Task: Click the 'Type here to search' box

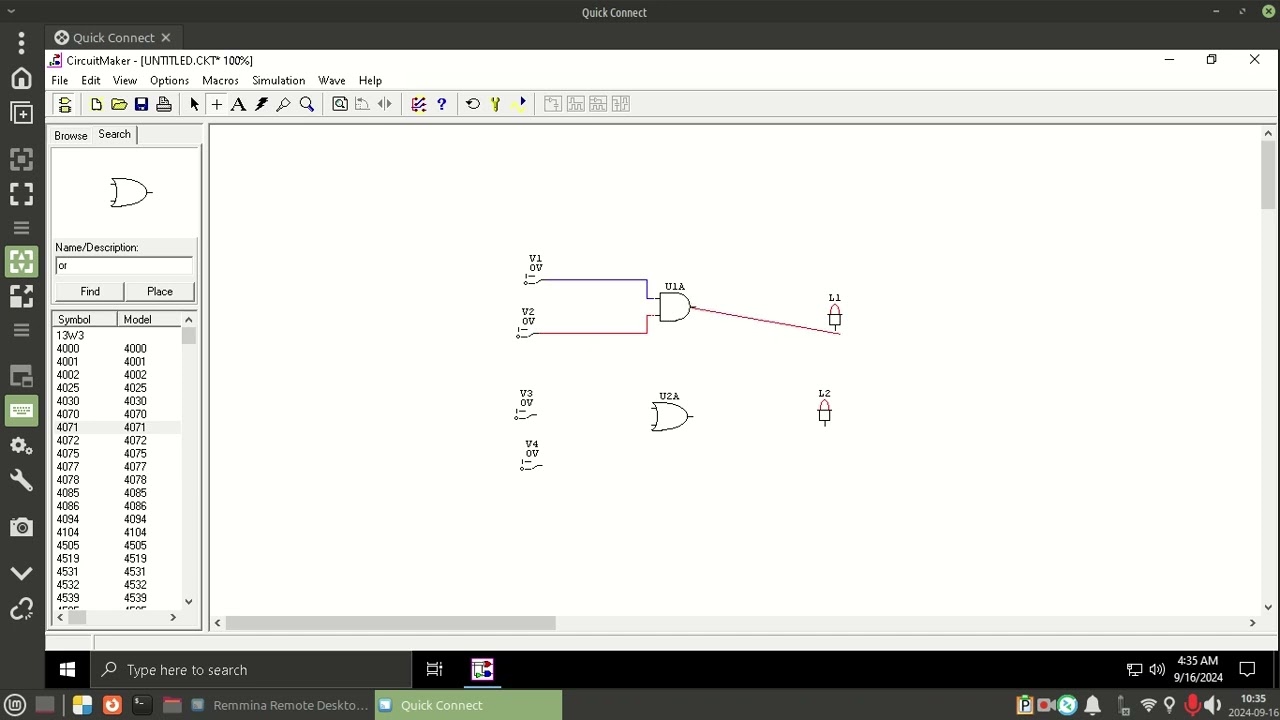Action: point(251,670)
